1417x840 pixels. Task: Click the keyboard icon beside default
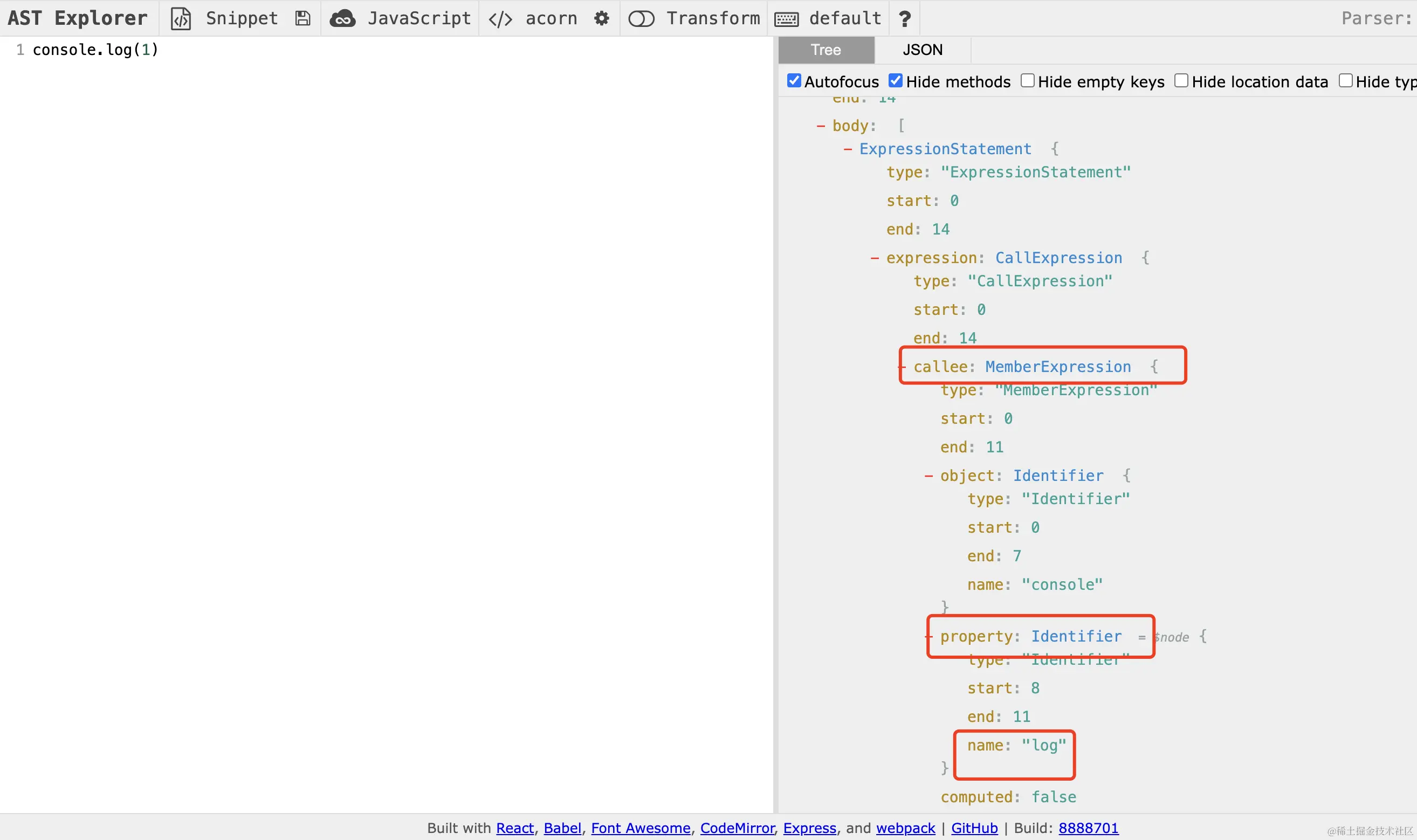tap(787, 19)
